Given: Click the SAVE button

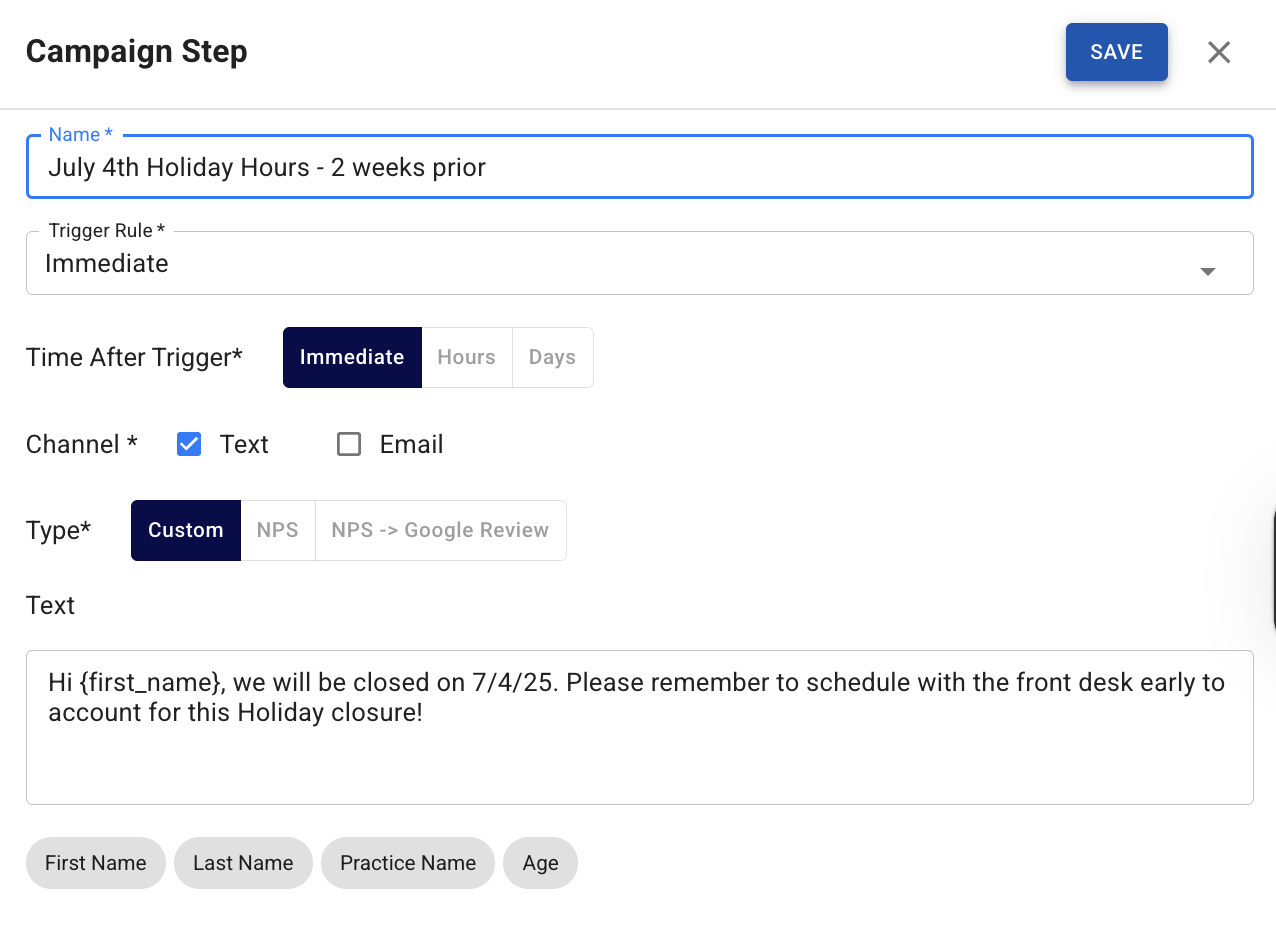Looking at the screenshot, I should coord(1116,52).
